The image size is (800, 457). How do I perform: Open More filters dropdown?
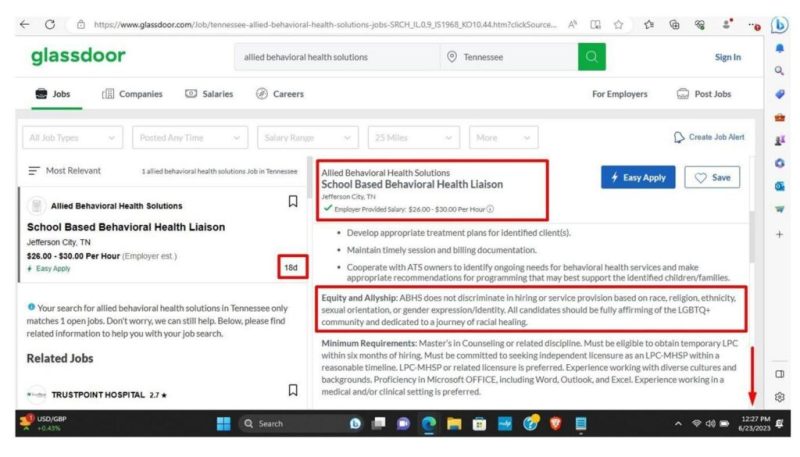pyautogui.click(x=503, y=138)
